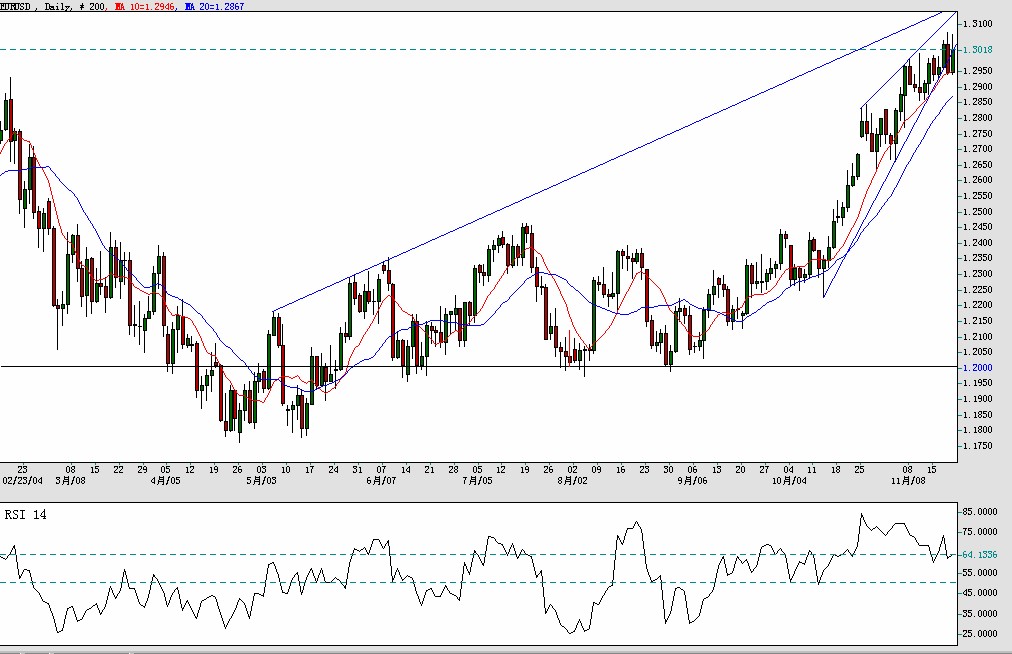This screenshot has width=1012, height=654.
Task: Click the EURUSD Daily chart title text
Action: [x=36, y=6]
